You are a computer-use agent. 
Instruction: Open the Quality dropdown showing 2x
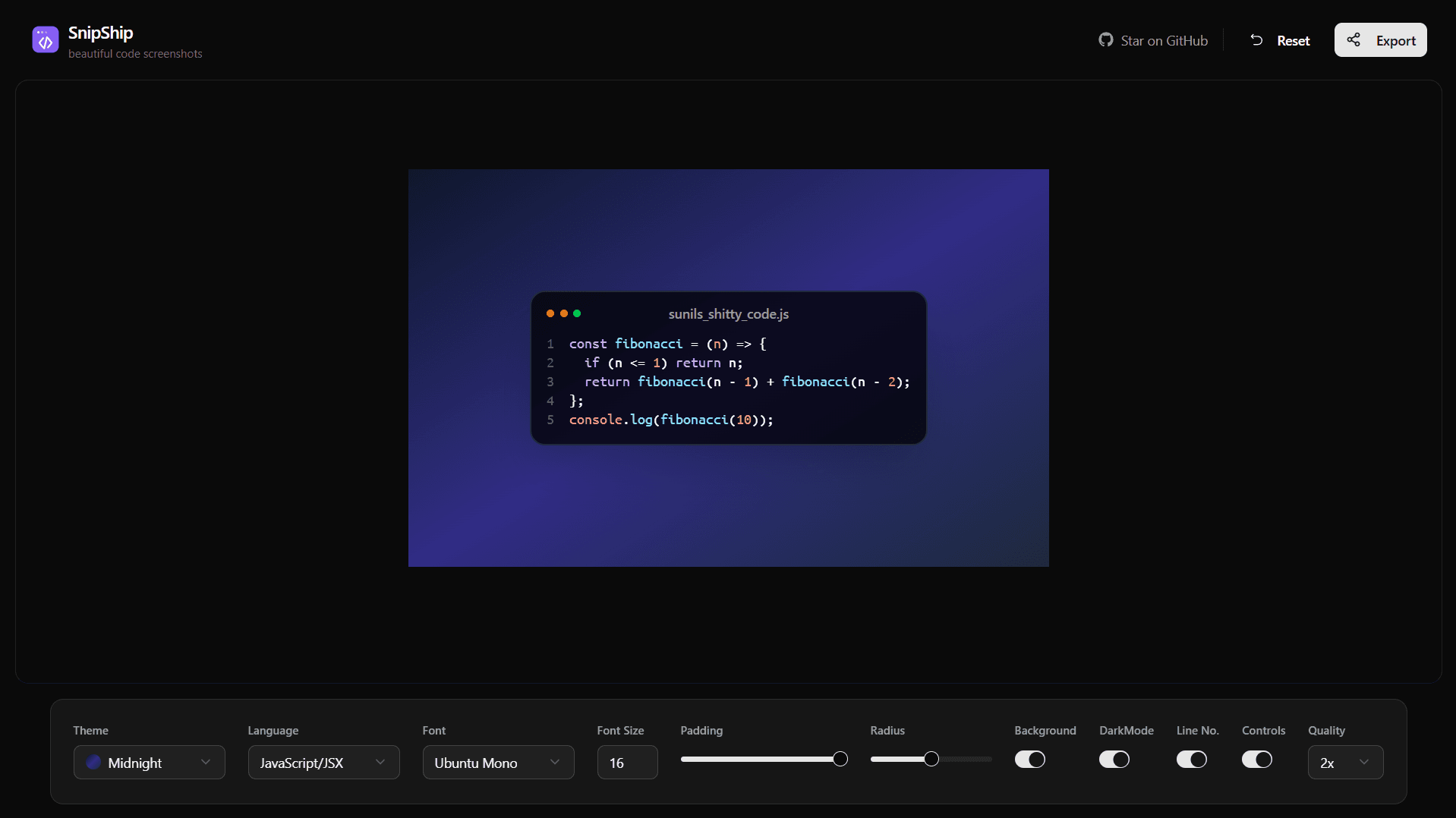pos(1346,763)
